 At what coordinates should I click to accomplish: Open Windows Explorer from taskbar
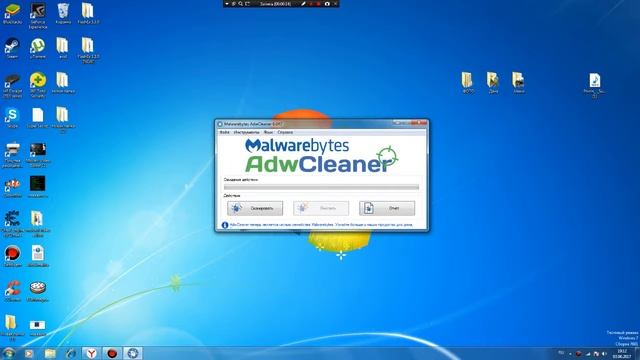point(50,353)
